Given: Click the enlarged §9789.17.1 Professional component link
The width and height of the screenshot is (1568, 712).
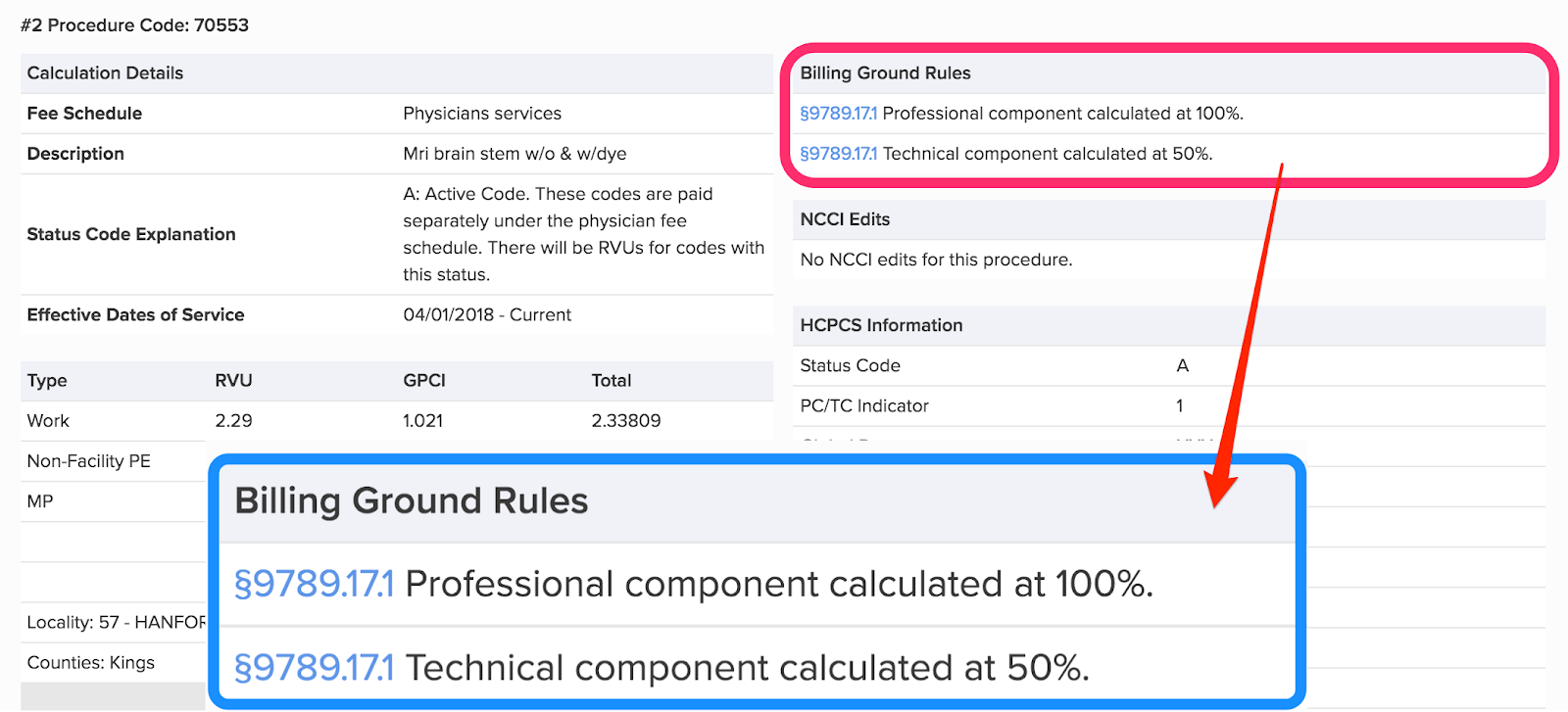Looking at the screenshot, I should 314,585.
